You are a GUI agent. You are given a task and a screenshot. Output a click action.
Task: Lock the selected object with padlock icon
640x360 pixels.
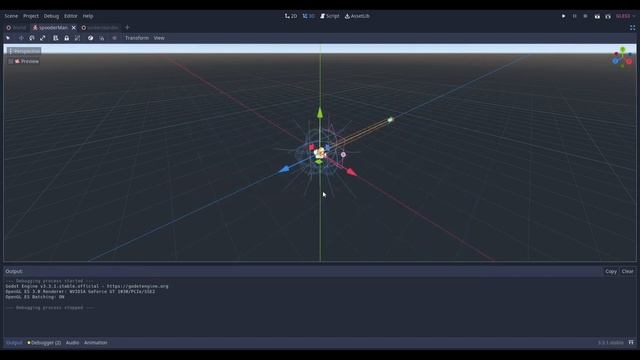67,38
